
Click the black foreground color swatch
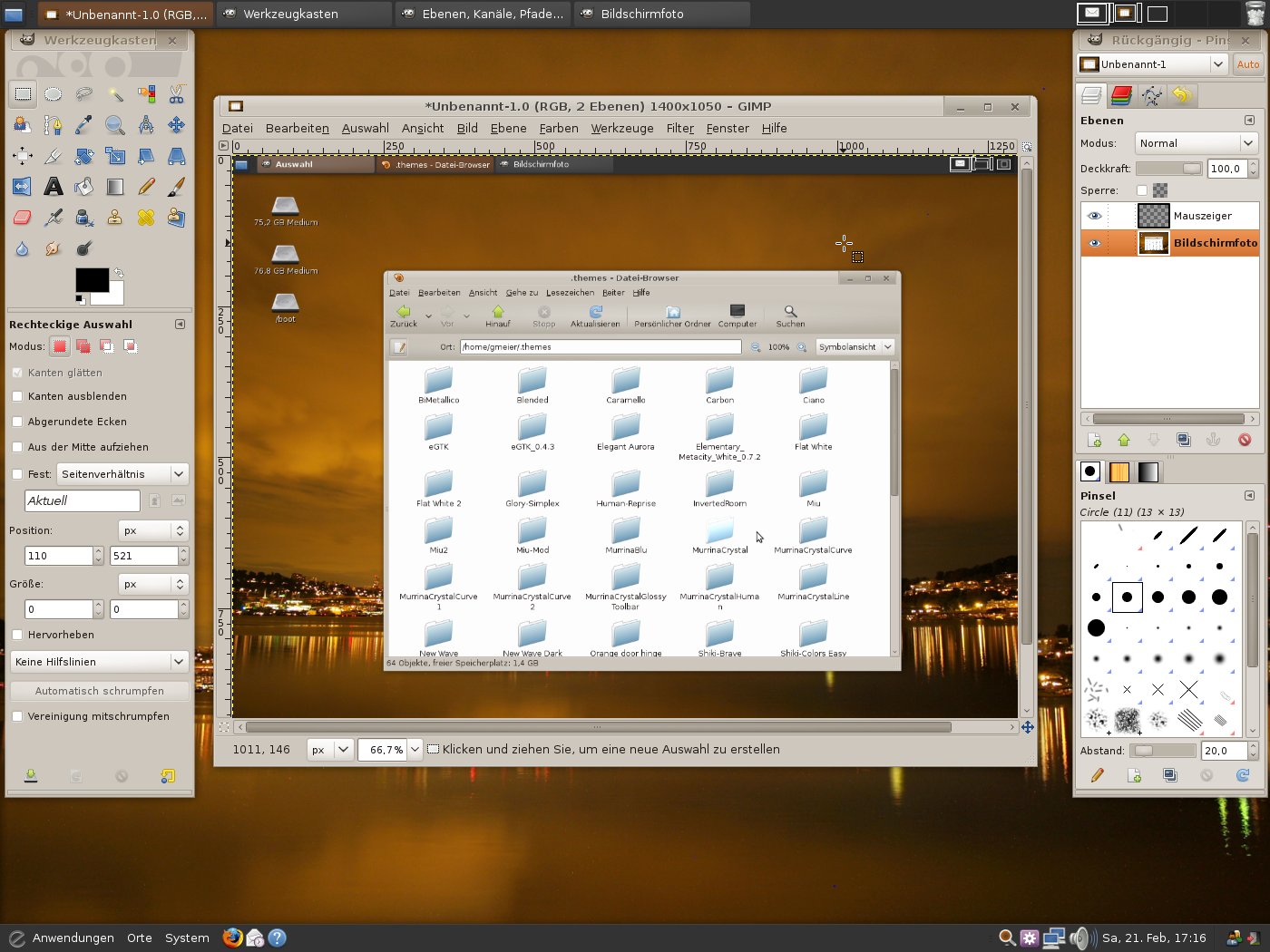[92, 280]
